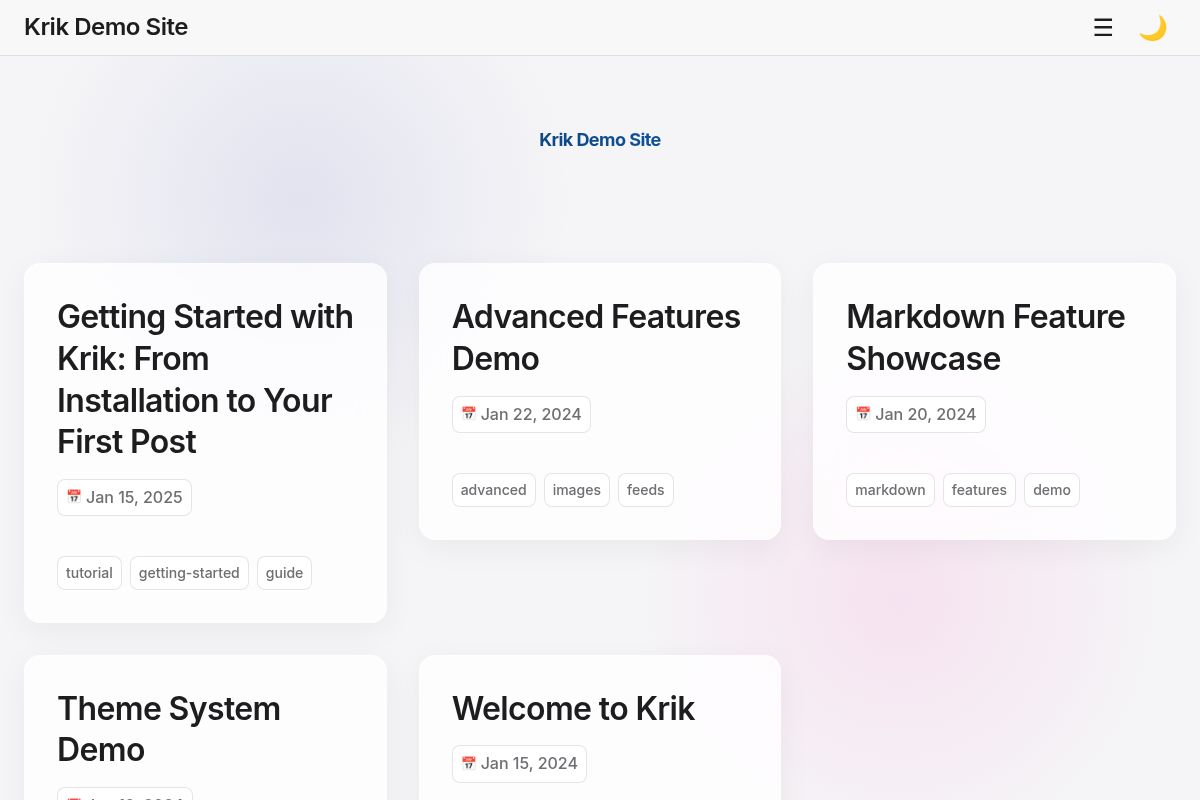This screenshot has width=1200, height=800.
Task: Select the guide tag
Action: (284, 573)
